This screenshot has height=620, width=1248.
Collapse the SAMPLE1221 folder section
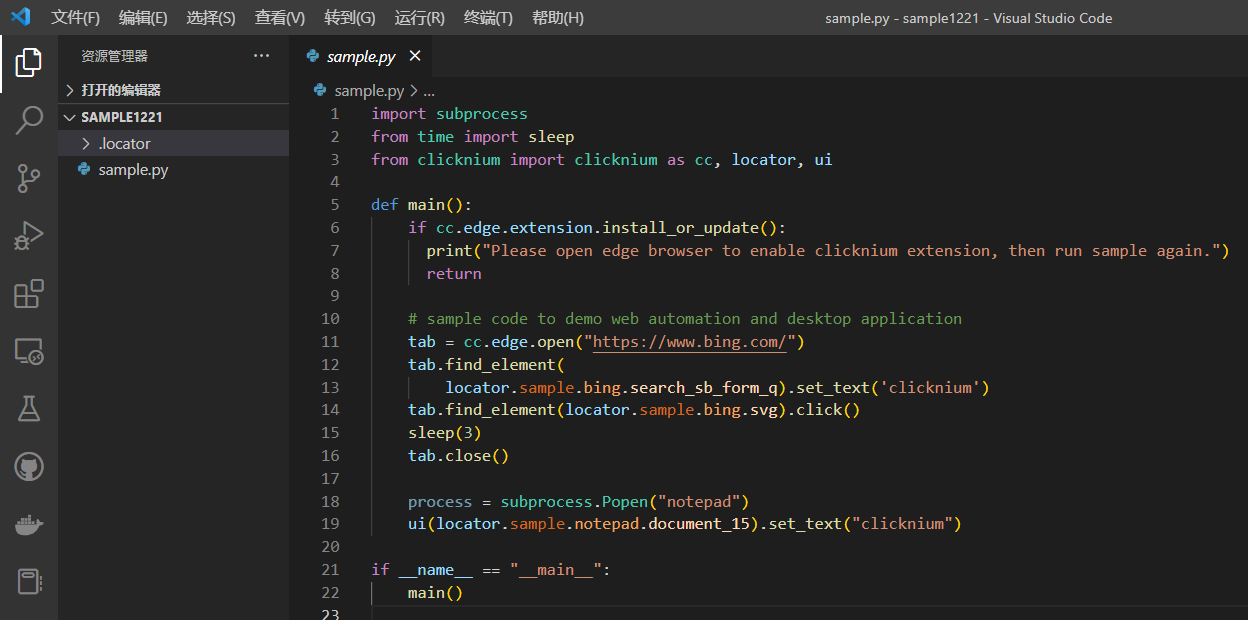(174, 117)
